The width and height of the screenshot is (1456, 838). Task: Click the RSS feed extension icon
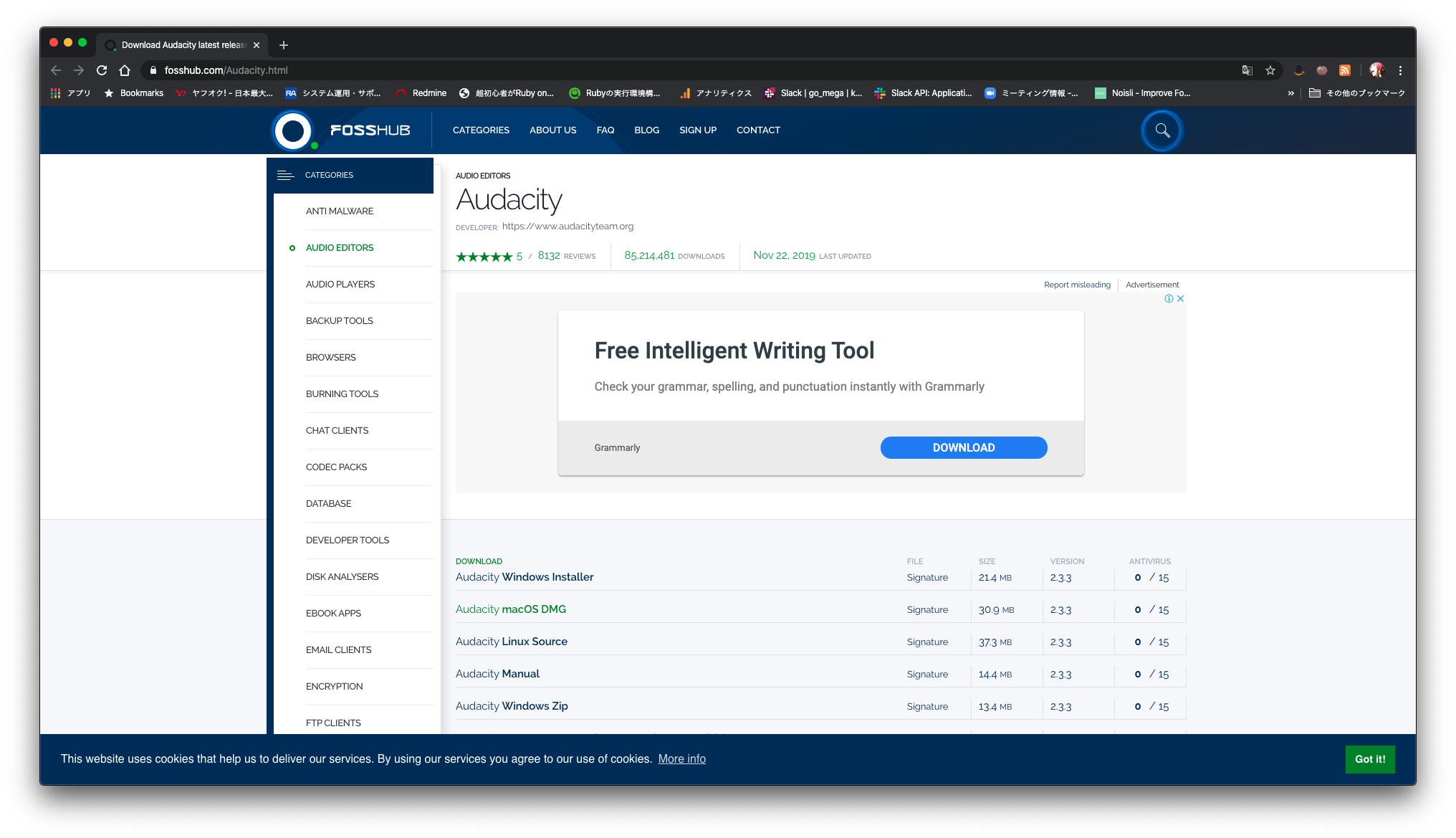tap(1345, 70)
